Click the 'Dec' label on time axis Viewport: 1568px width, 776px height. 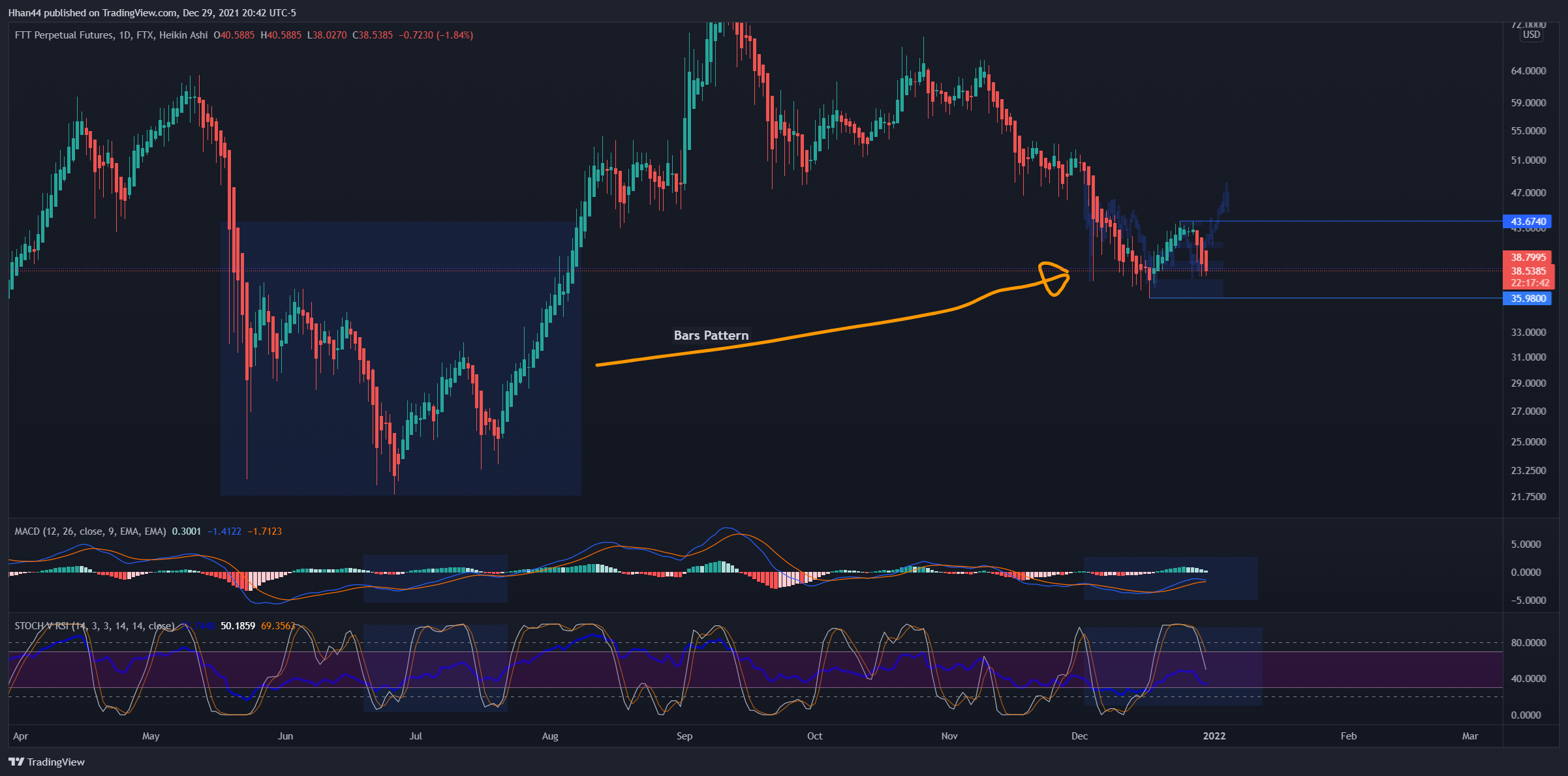click(1079, 736)
